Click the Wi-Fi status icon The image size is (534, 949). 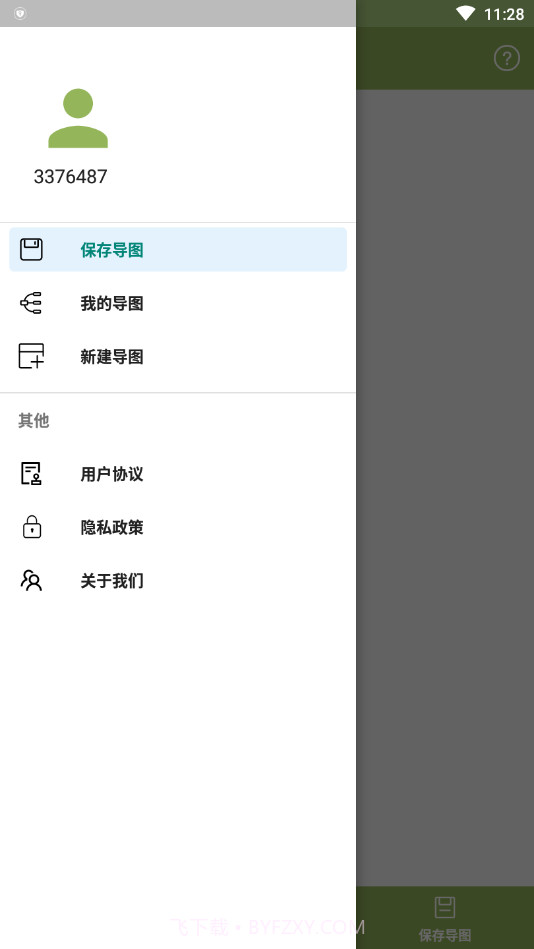[465, 13]
